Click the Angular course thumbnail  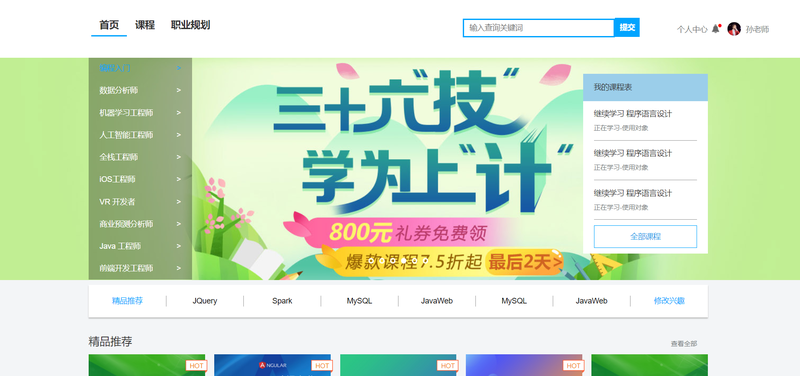(272, 365)
